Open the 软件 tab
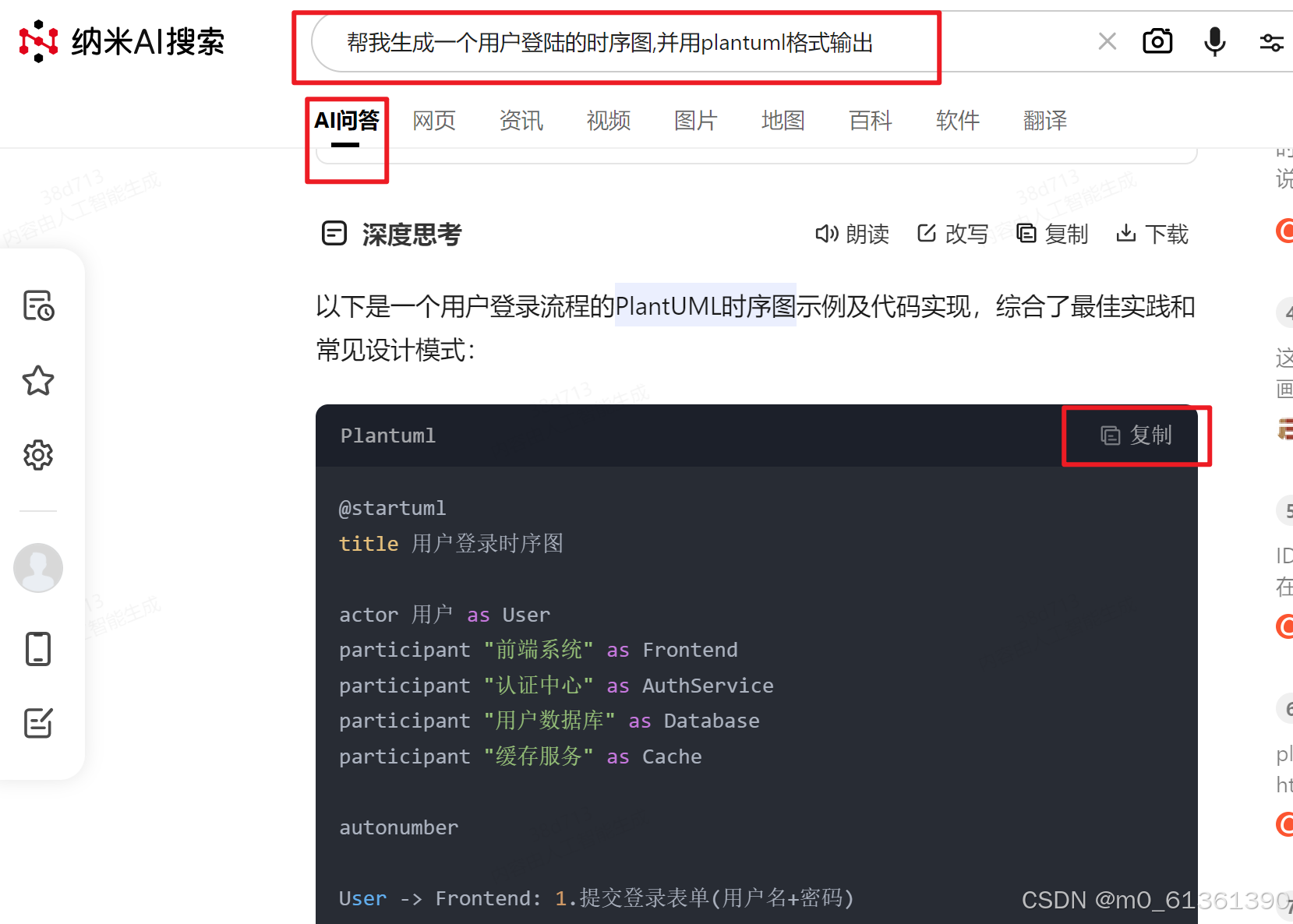The image size is (1293, 924). click(x=958, y=121)
